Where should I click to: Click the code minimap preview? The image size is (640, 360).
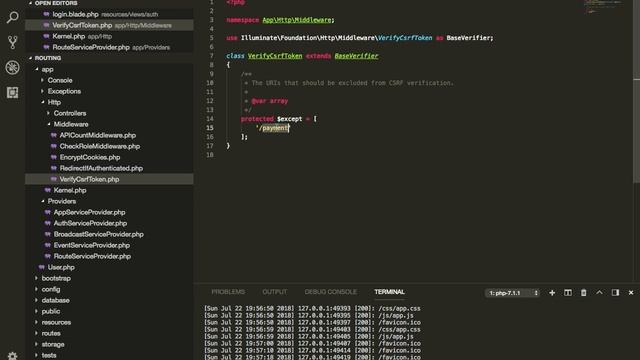pyautogui.click(x=604, y=7)
